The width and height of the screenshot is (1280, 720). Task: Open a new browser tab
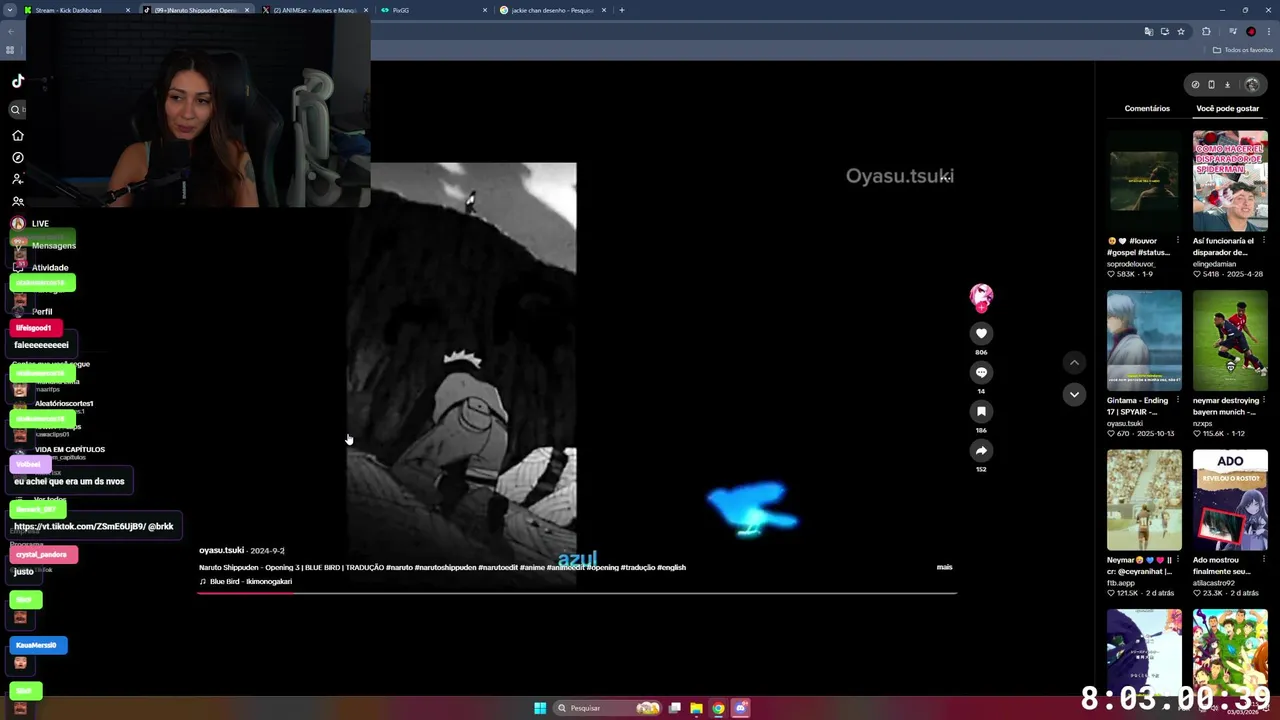[x=622, y=10]
